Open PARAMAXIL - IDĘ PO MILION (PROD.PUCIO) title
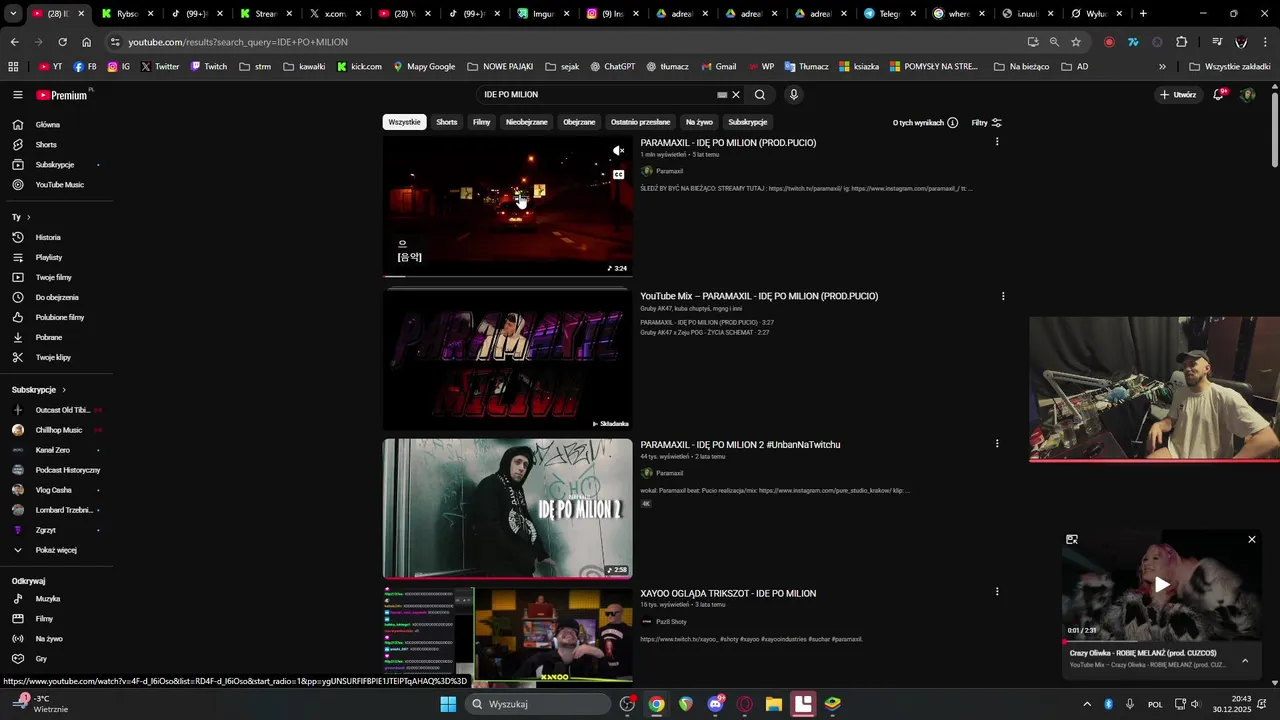Viewport: 1280px width, 720px height. pyautogui.click(x=728, y=143)
